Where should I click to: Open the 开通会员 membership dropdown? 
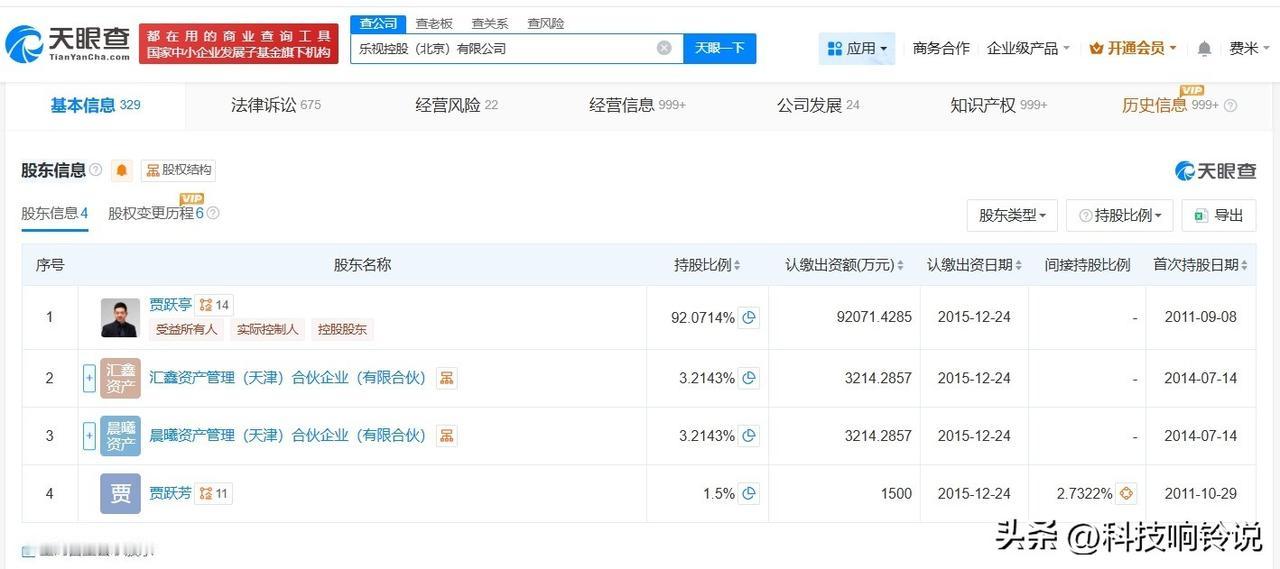1132,48
